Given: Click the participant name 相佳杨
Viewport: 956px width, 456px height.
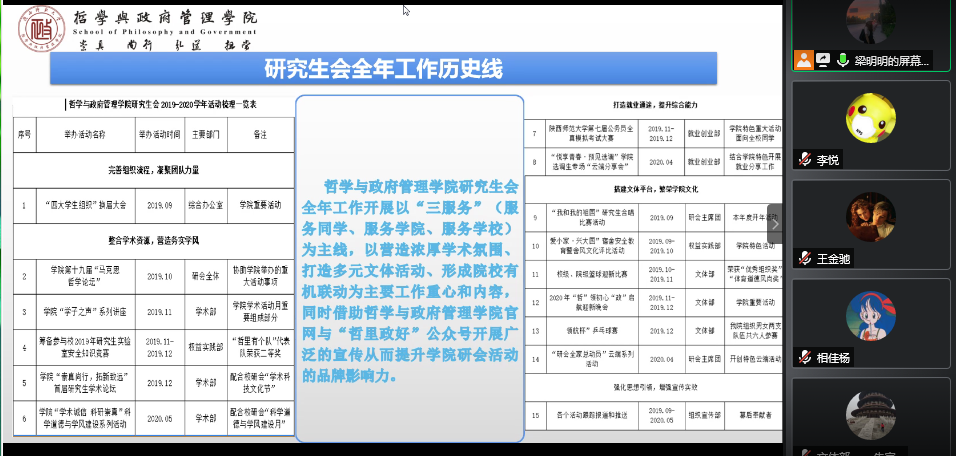Looking at the screenshot, I should pos(833,358).
